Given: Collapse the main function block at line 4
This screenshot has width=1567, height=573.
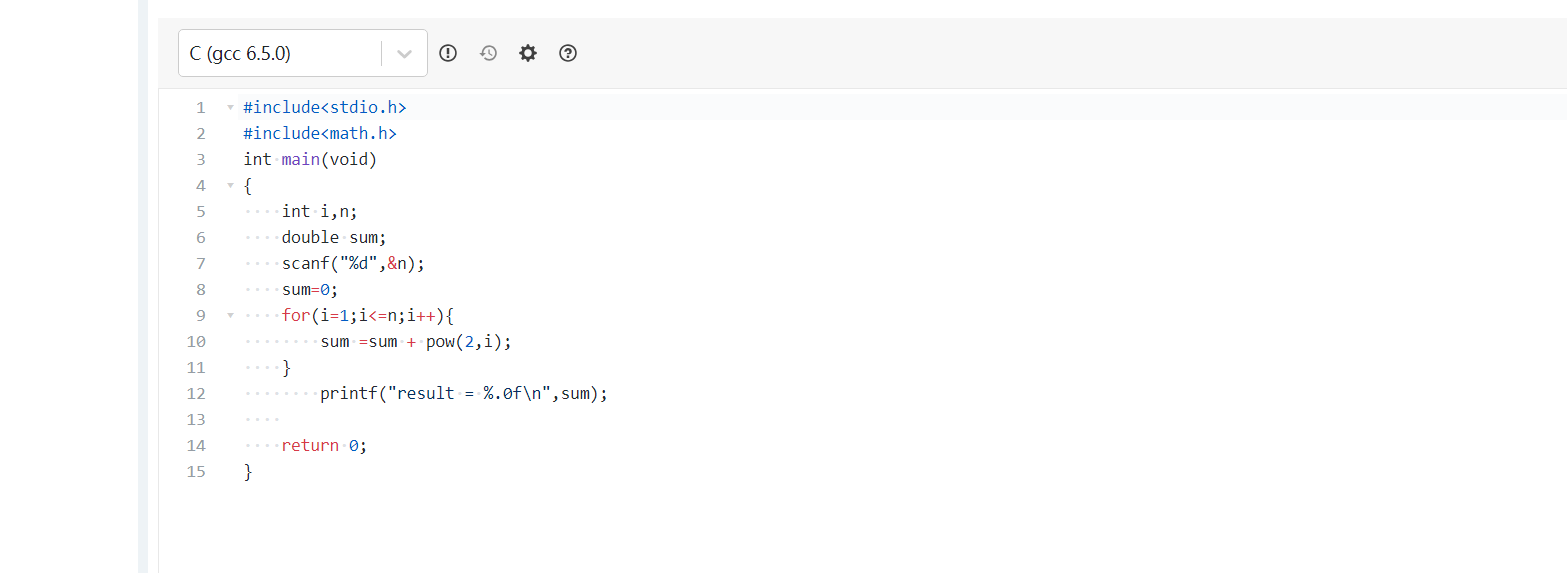Looking at the screenshot, I should [x=230, y=185].
